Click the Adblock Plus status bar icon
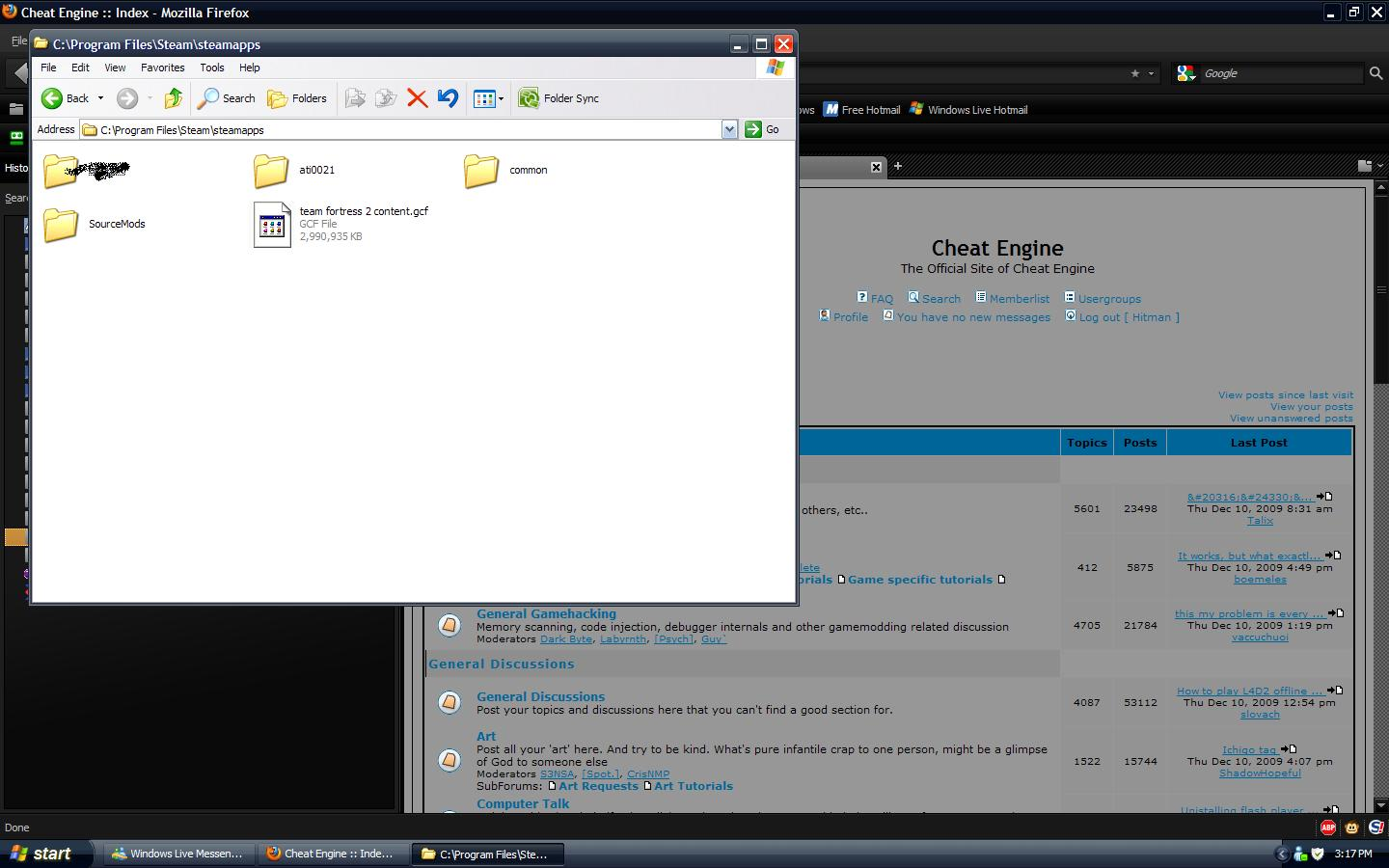The width and height of the screenshot is (1389, 868). click(x=1328, y=827)
